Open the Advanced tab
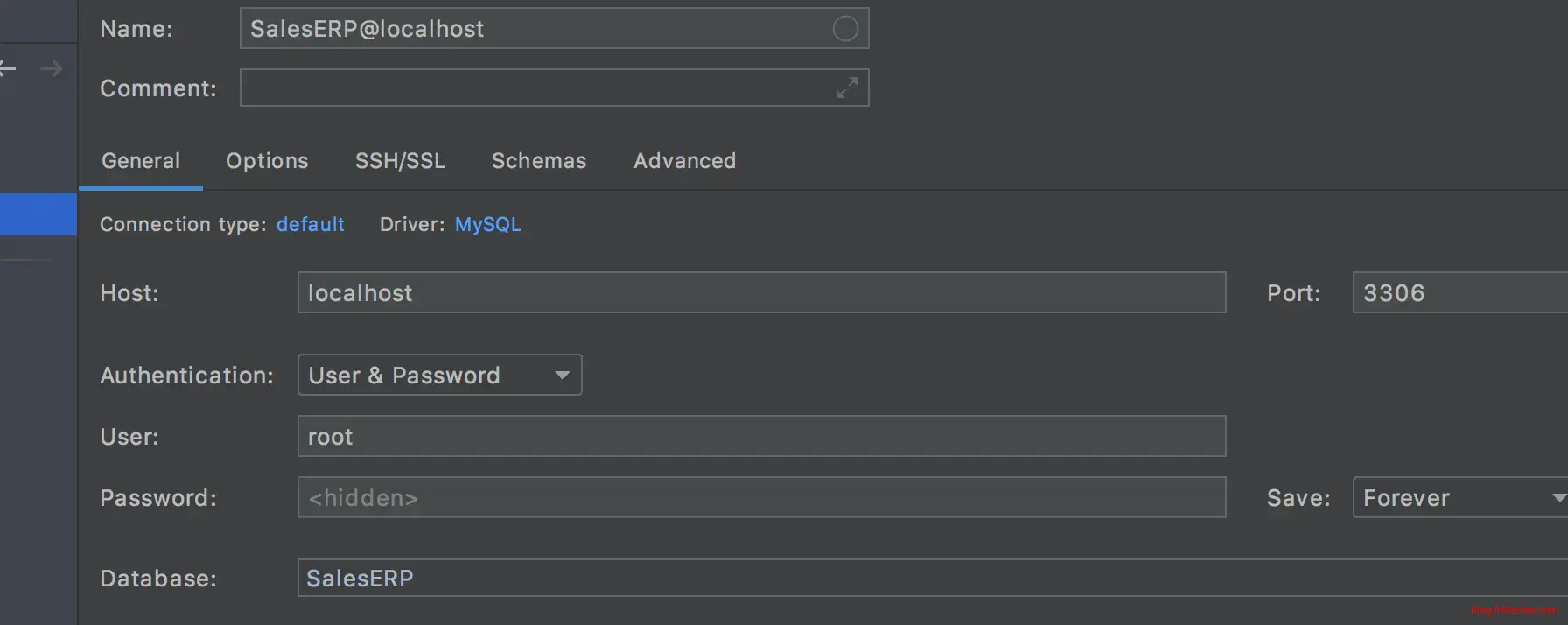1568x625 pixels. click(684, 161)
